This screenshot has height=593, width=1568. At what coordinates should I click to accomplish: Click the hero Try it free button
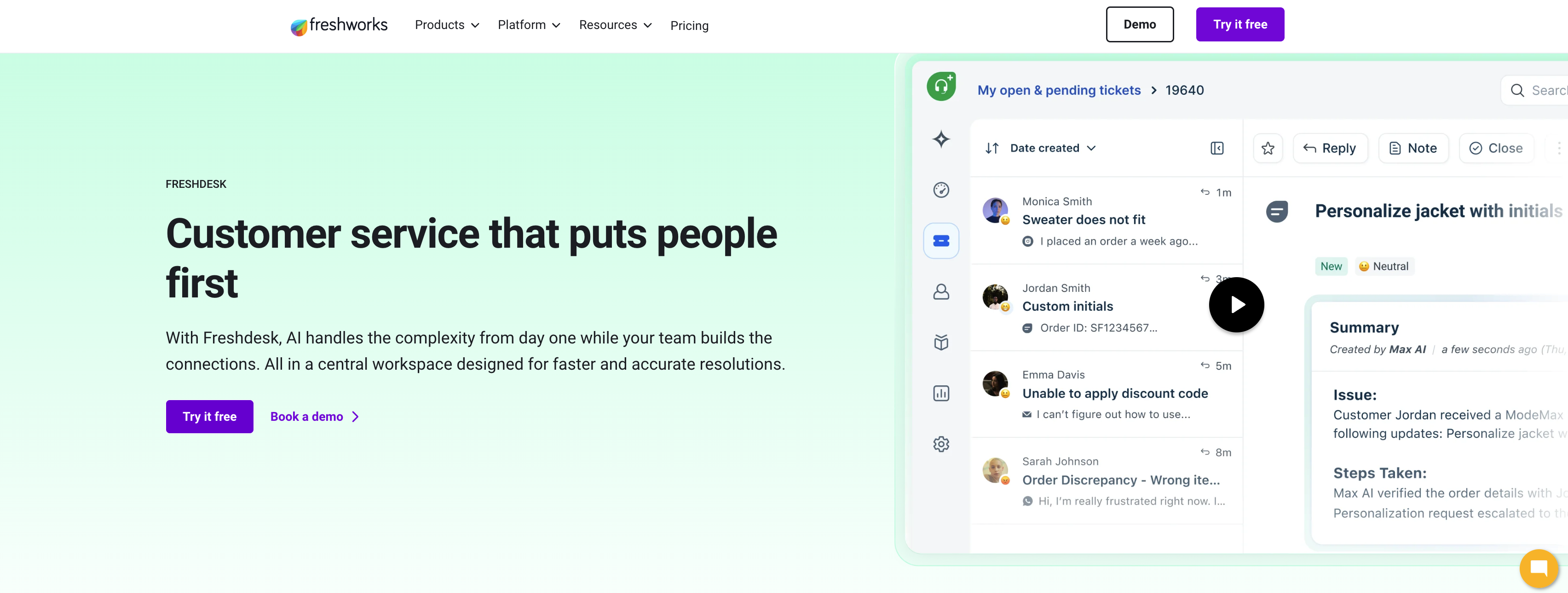click(209, 417)
